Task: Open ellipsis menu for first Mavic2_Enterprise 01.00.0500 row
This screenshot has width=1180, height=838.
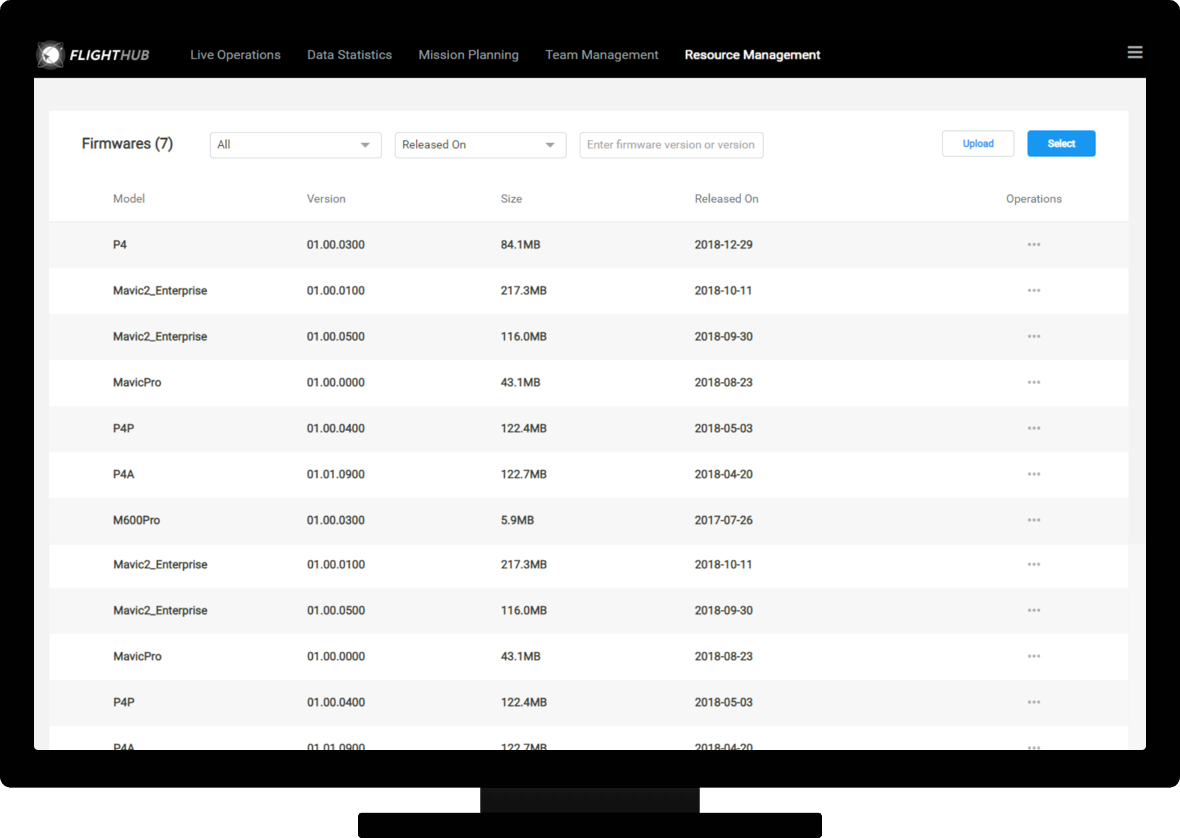Action: point(1033,337)
